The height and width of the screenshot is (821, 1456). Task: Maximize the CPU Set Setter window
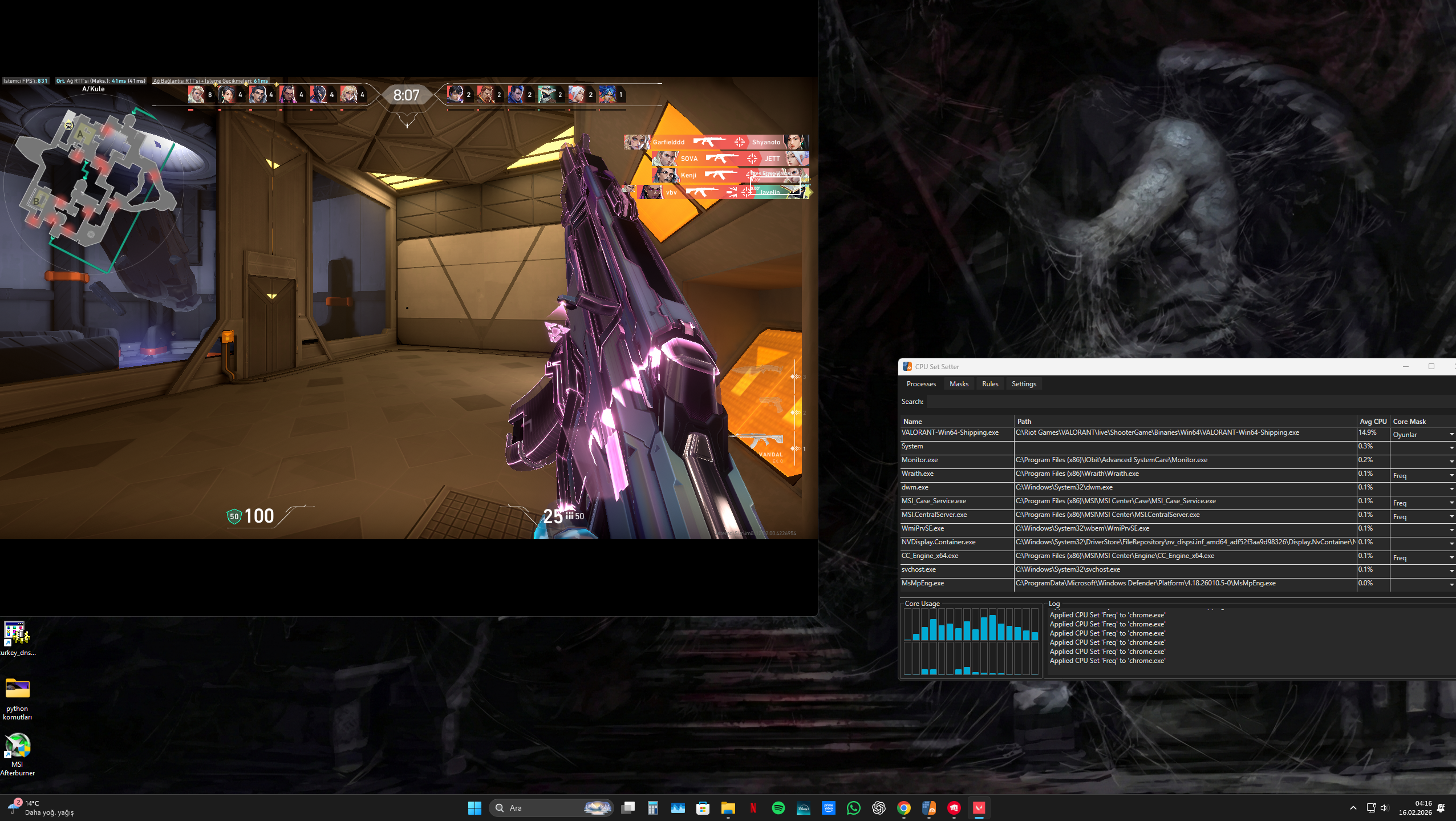point(1431,366)
